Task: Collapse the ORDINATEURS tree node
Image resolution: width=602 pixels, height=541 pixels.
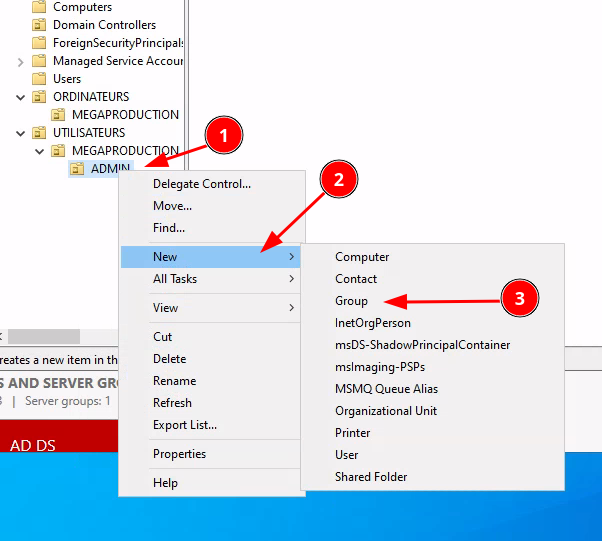Action: click(x=21, y=97)
